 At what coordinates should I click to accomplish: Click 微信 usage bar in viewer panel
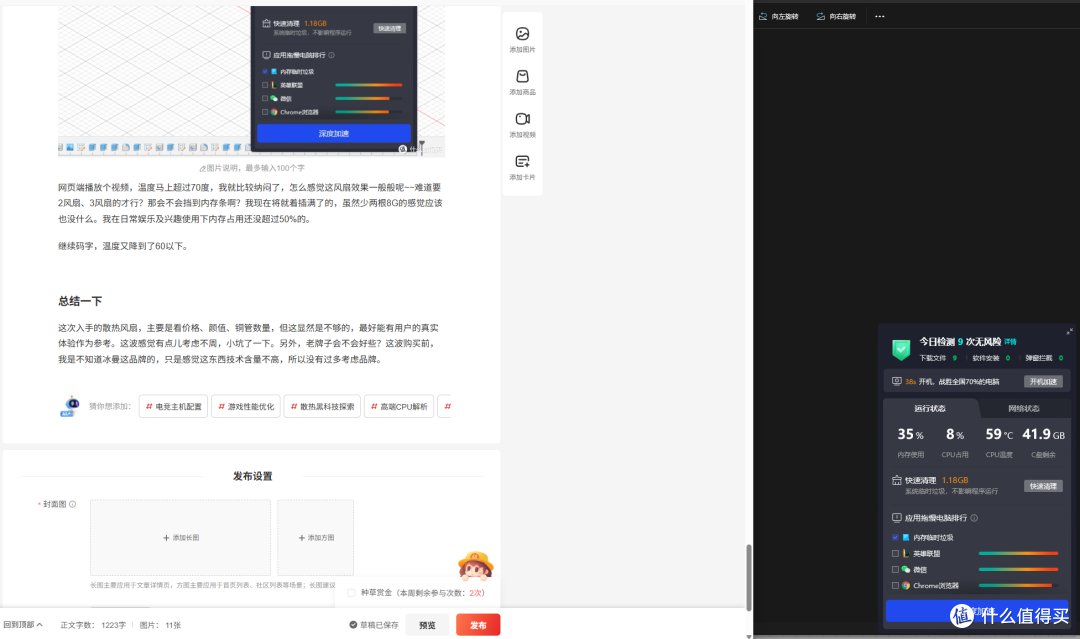1018,569
